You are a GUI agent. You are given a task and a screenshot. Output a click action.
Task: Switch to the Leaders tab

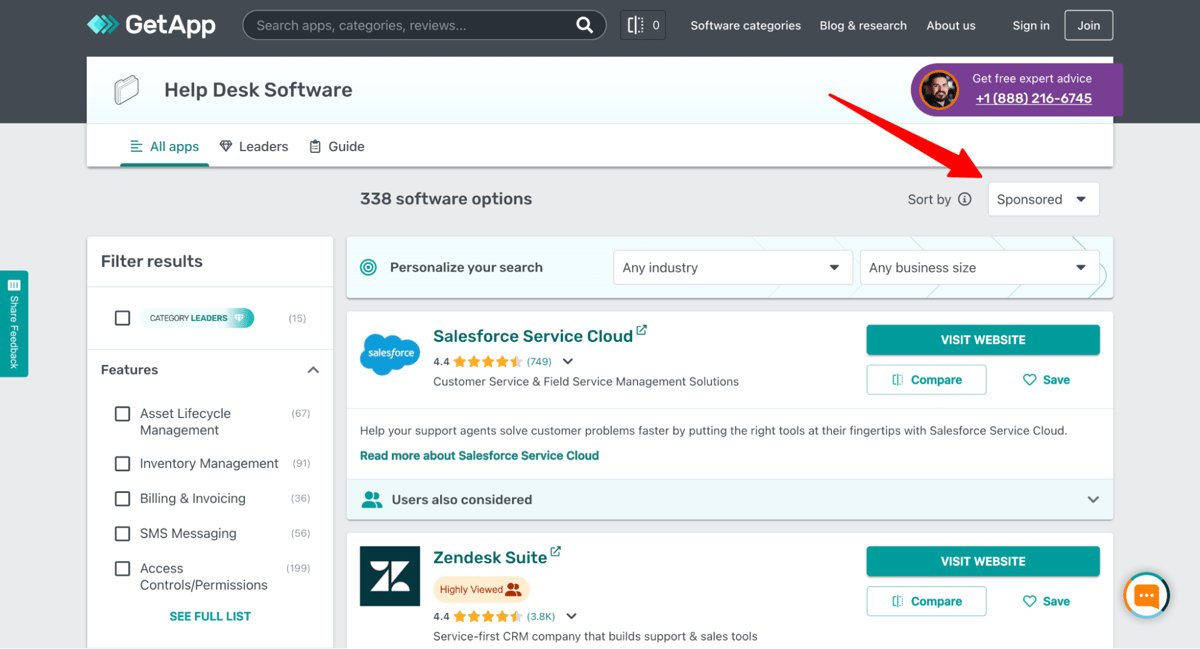coord(254,146)
